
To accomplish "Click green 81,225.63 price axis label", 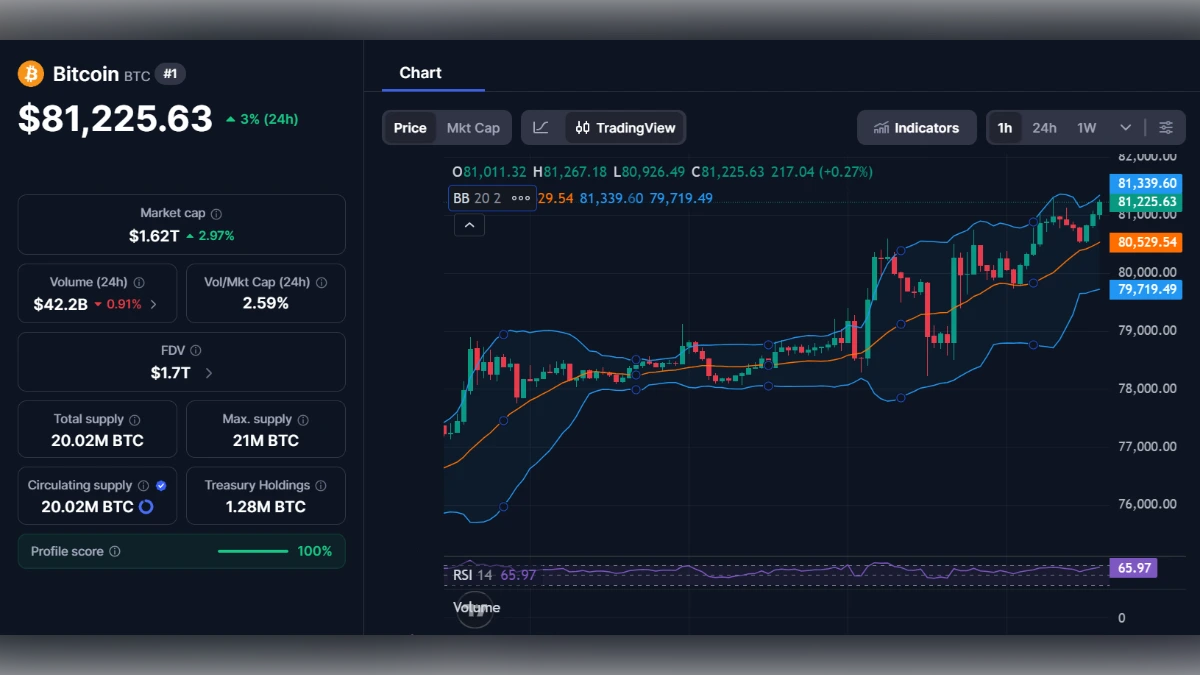I will 1148,202.
